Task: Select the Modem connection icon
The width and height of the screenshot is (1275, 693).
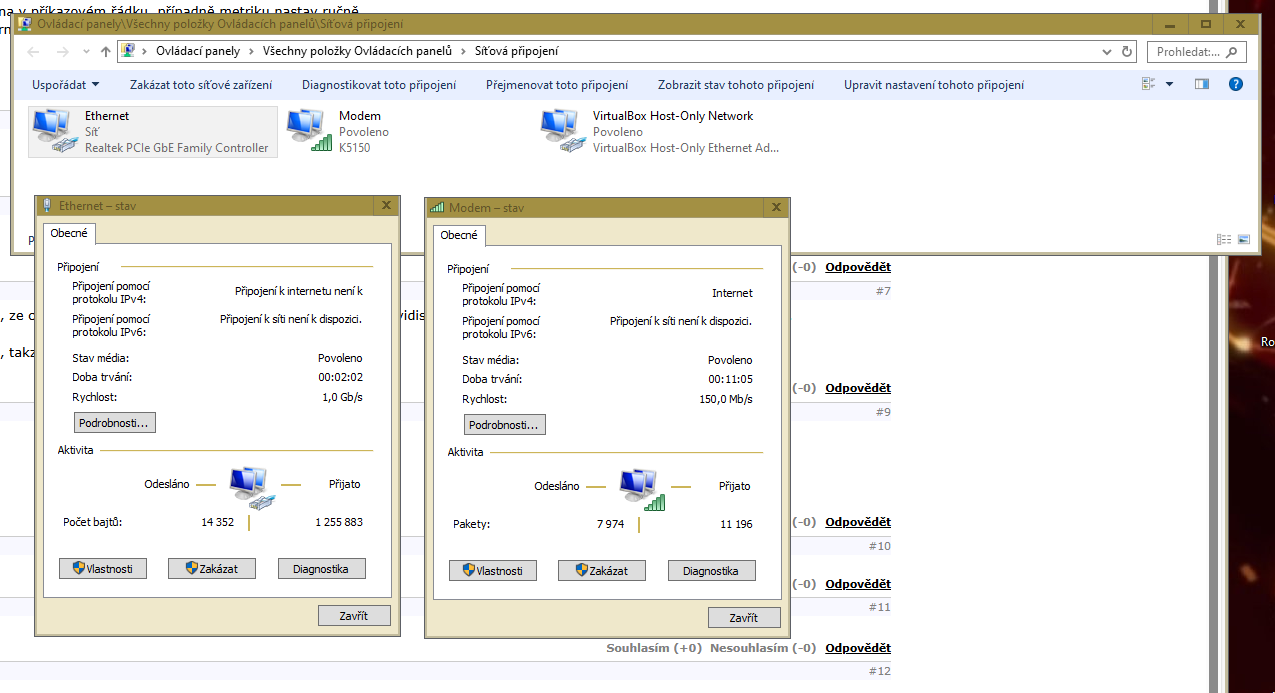Action: (309, 132)
